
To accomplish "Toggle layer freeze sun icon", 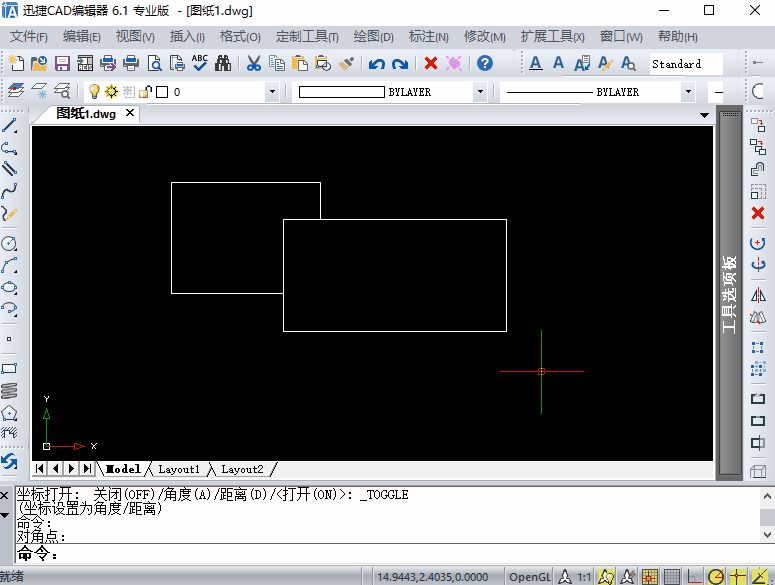I will tap(111, 92).
